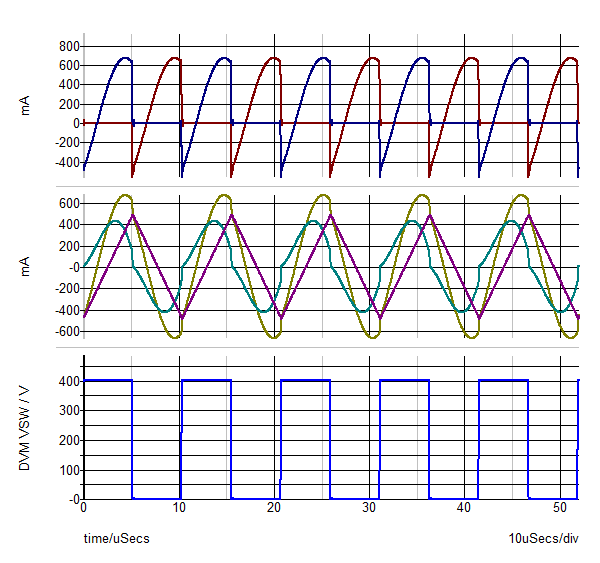This screenshot has width=600, height=563.
Task: Click the '300' tick on voltage graph
Action: (68, 410)
